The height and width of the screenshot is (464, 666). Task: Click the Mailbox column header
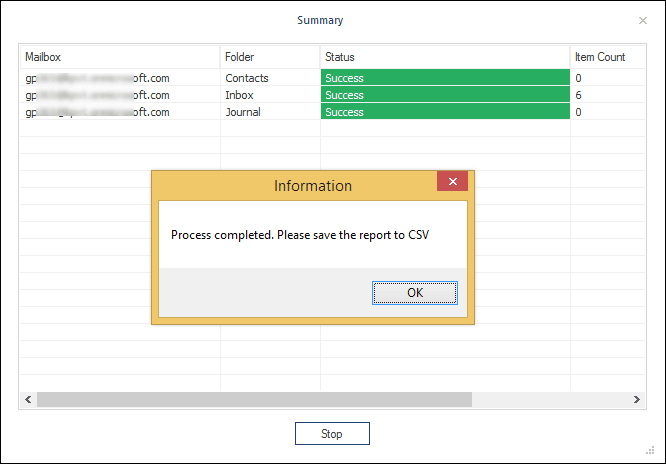pos(120,57)
